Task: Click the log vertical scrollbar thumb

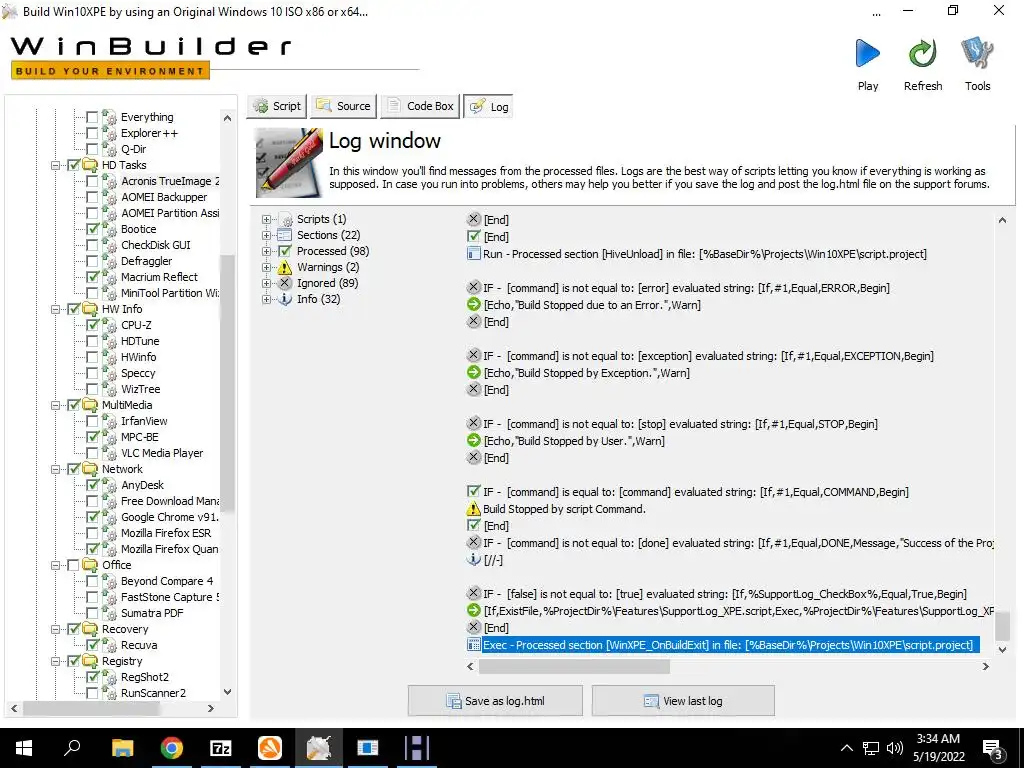Action: pyautogui.click(x=1002, y=626)
